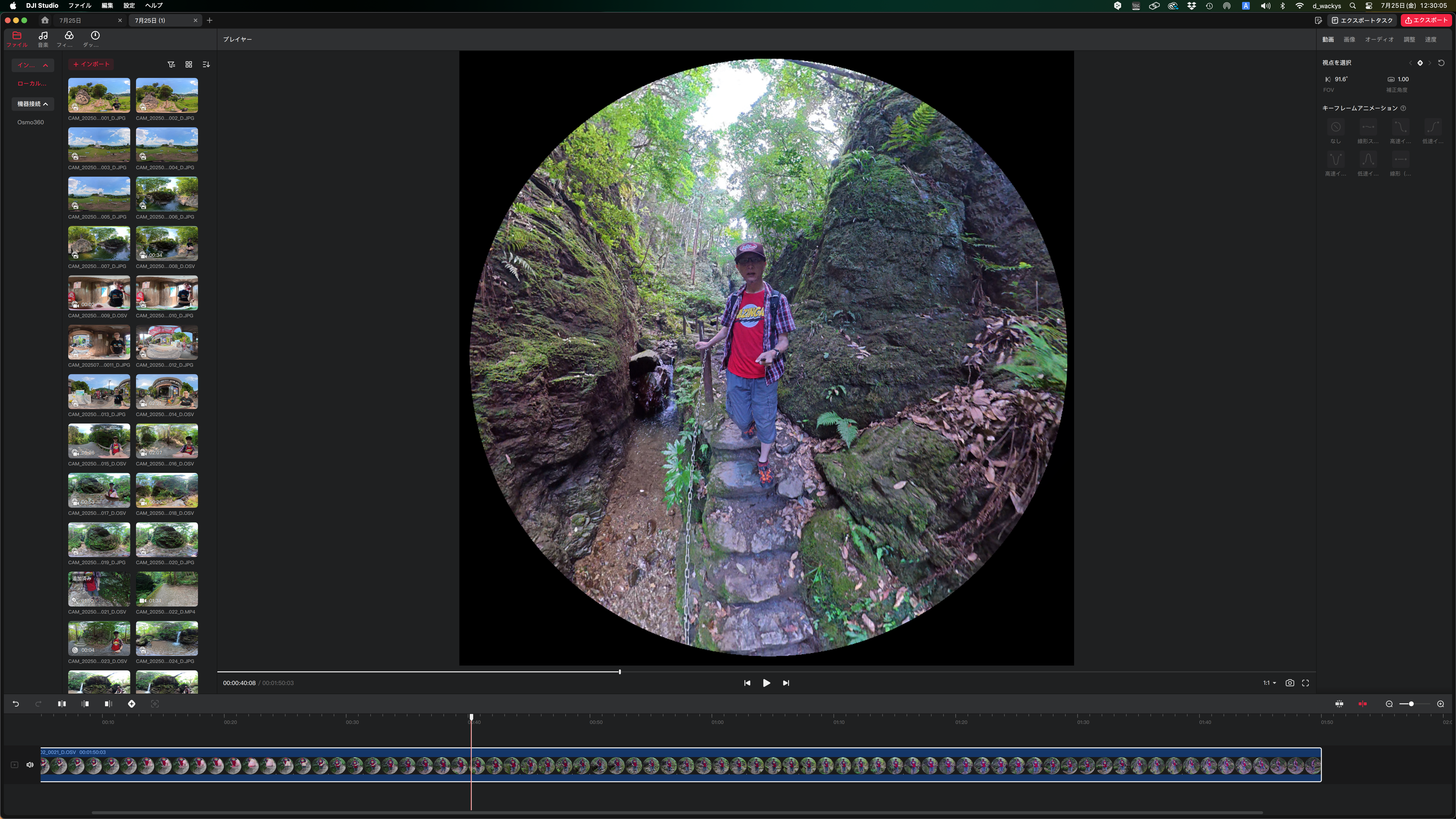Screen dimensions: 1456x819
Task: Undo the last edit in timeline toolbar
Action: tap(16, 704)
